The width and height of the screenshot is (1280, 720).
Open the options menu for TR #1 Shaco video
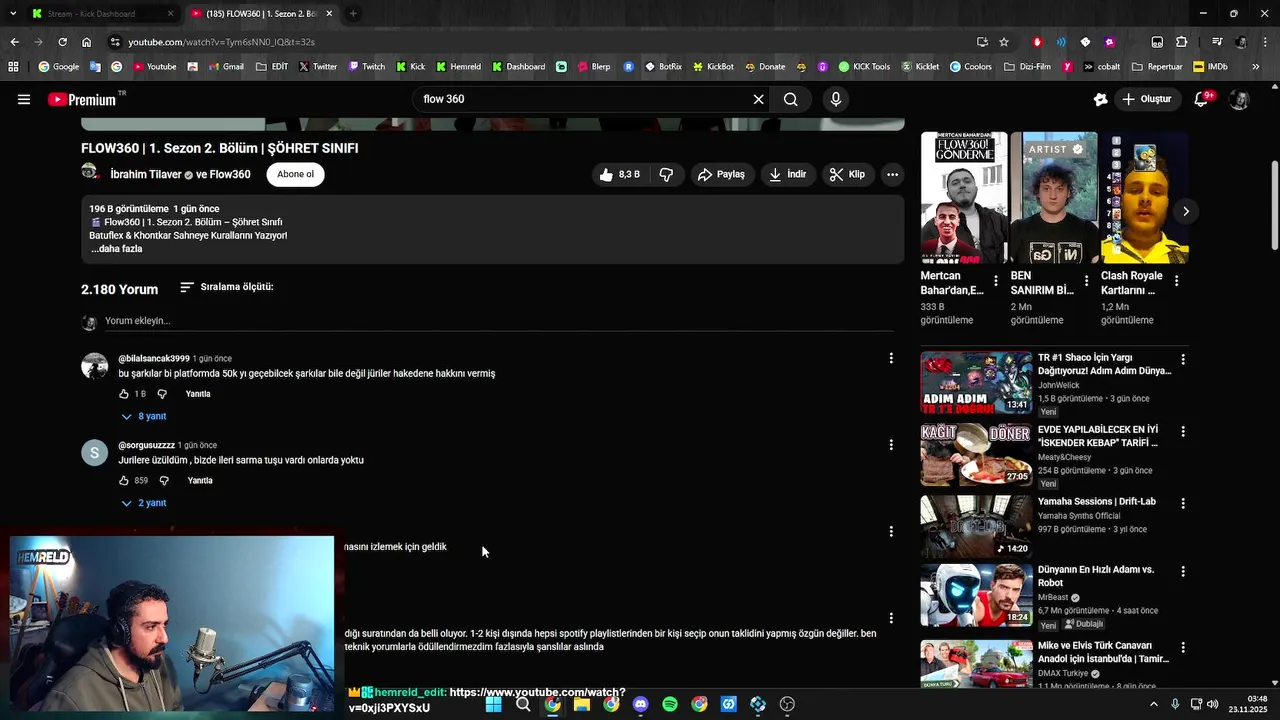tap(1183, 359)
